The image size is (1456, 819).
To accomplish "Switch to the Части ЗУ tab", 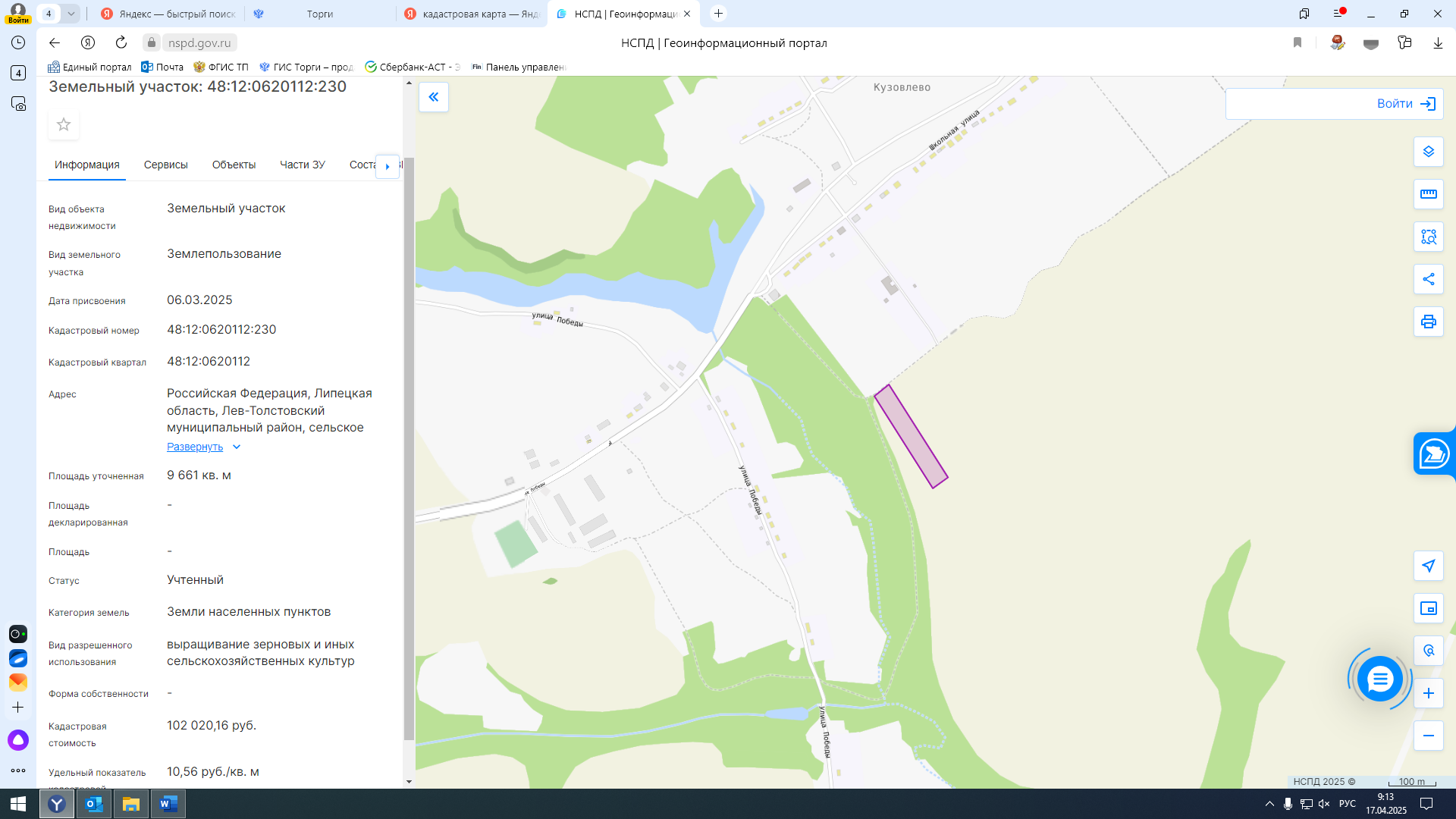I will (x=303, y=165).
